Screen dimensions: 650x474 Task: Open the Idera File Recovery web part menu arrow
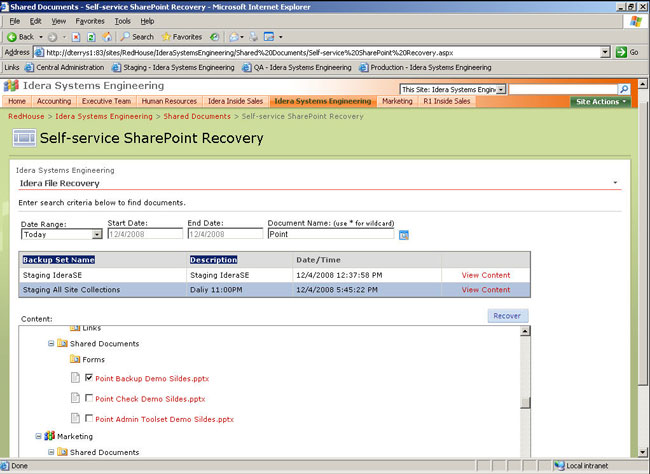[615, 182]
